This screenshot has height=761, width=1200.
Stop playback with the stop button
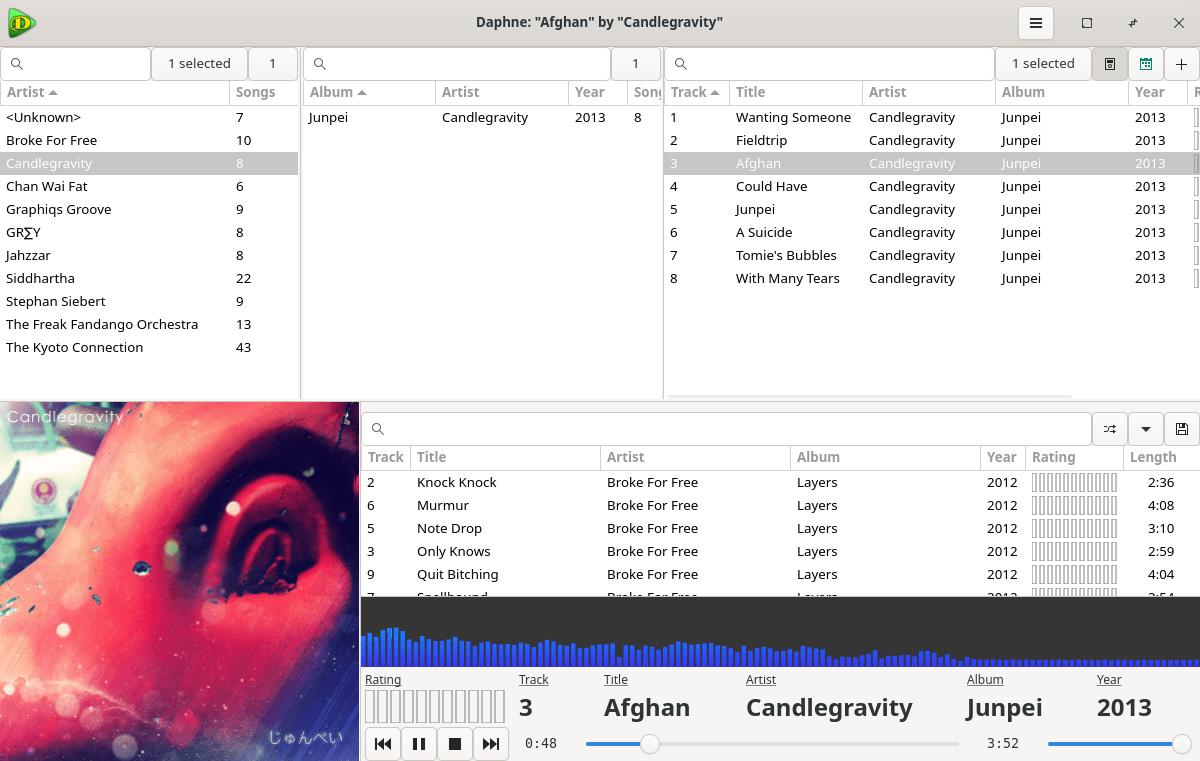[455, 744]
